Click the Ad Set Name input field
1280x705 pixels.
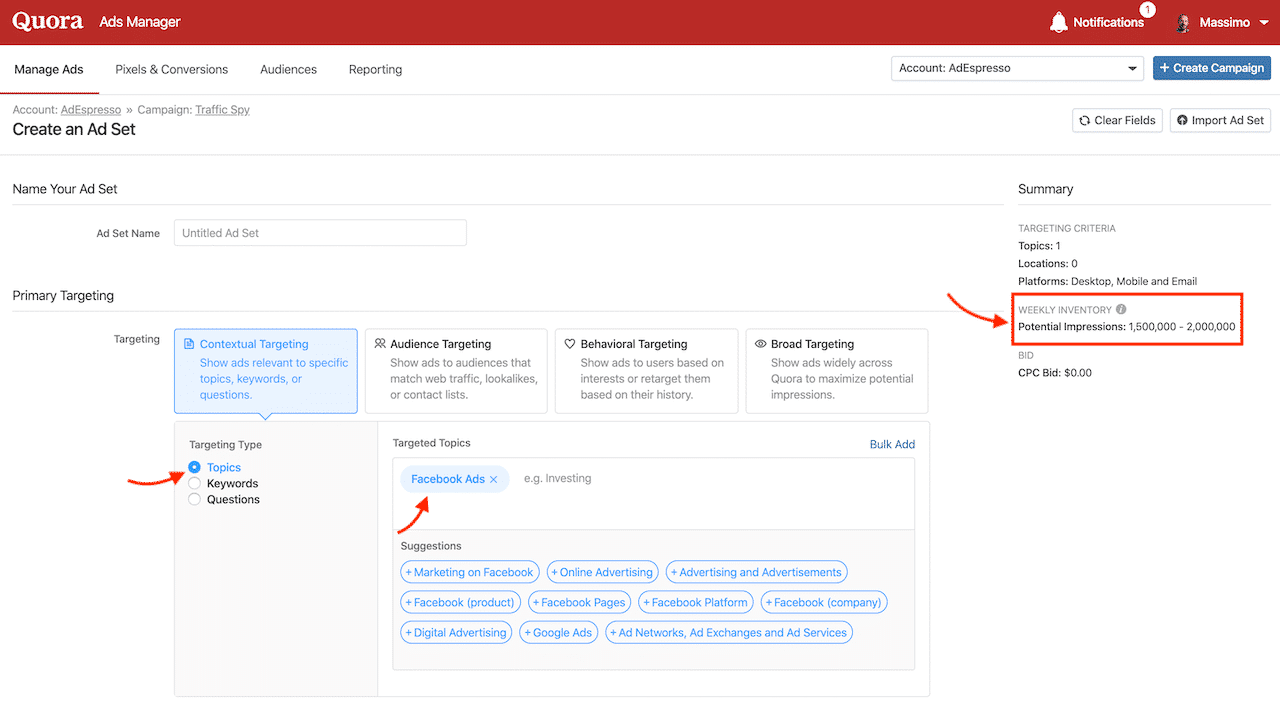click(320, 233)
